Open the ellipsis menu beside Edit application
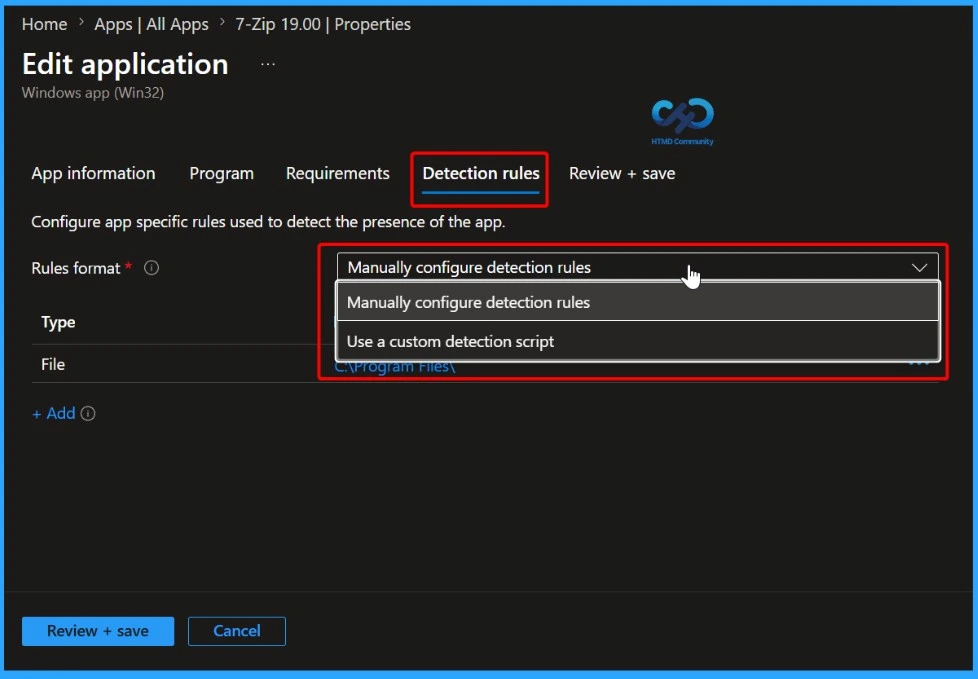The width and height of the screenshot is (978, 679). click(x=268, y=64)
